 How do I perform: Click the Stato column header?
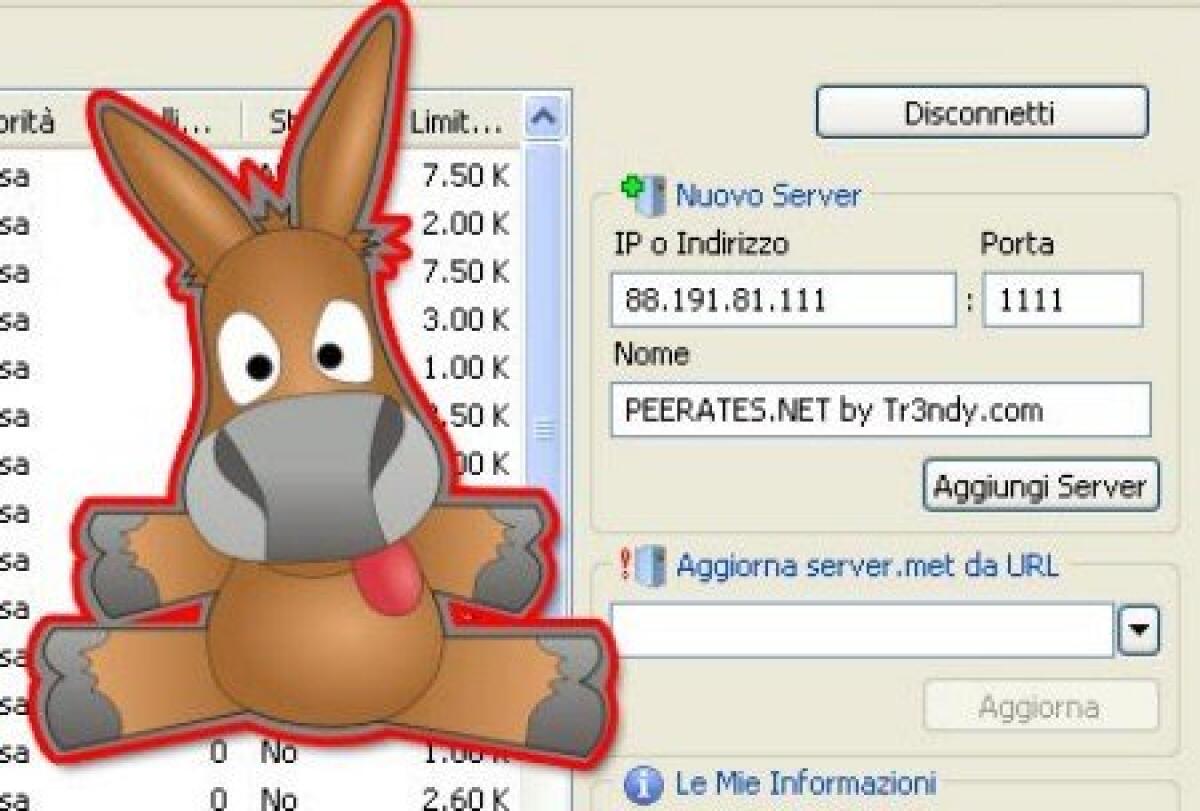(283, 117)
